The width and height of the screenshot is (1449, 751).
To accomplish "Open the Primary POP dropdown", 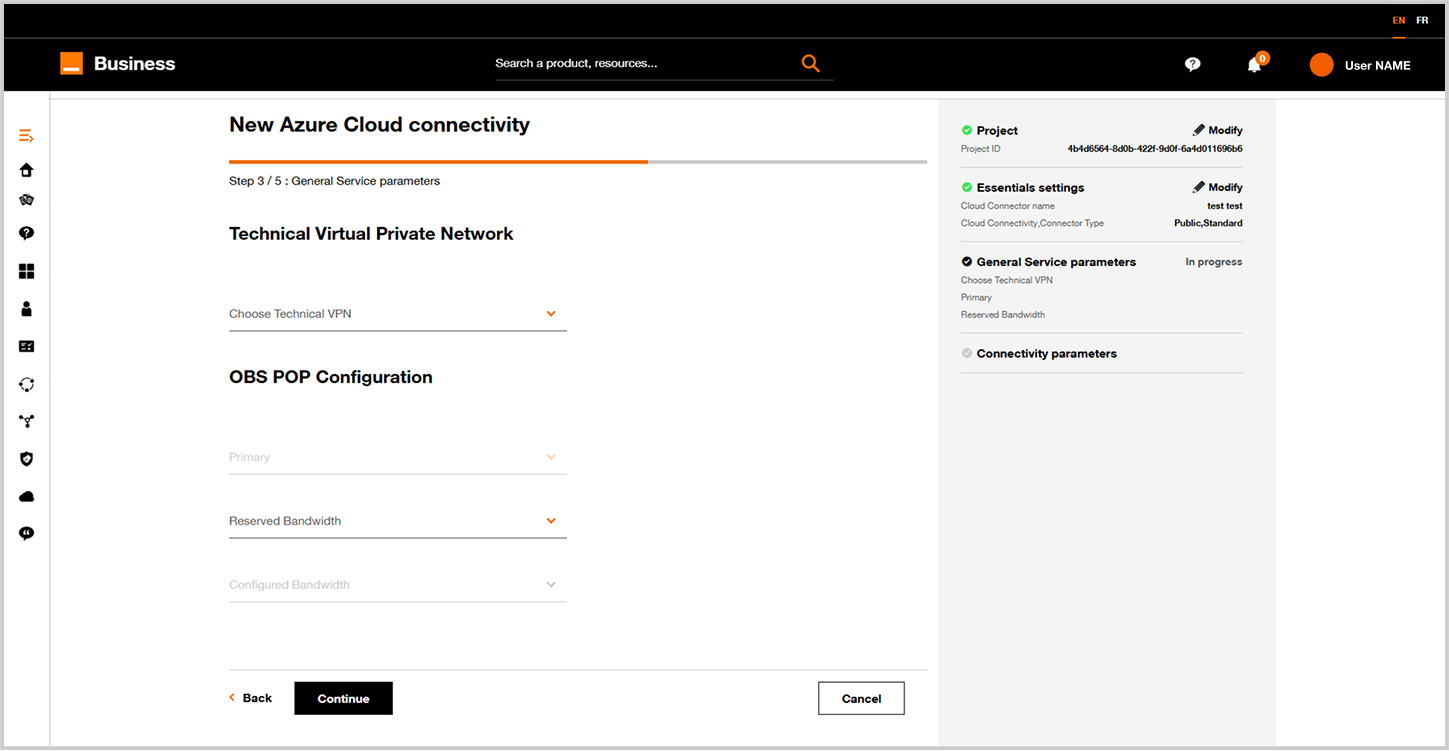I will point(398,457).
